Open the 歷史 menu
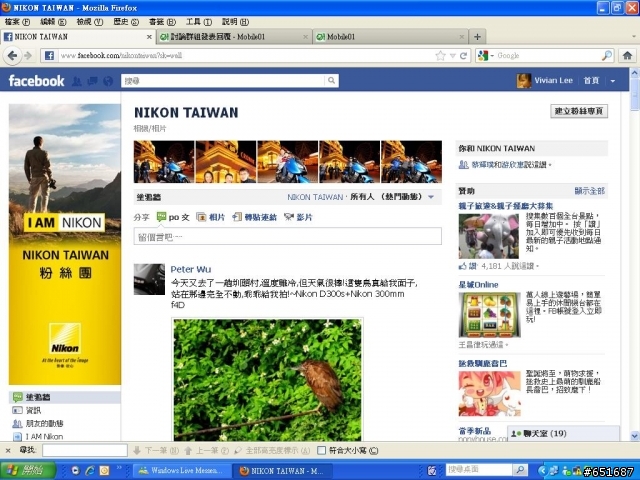Viewport: 640px width, 480px height. pyautogui.click(x=126, y=22)
